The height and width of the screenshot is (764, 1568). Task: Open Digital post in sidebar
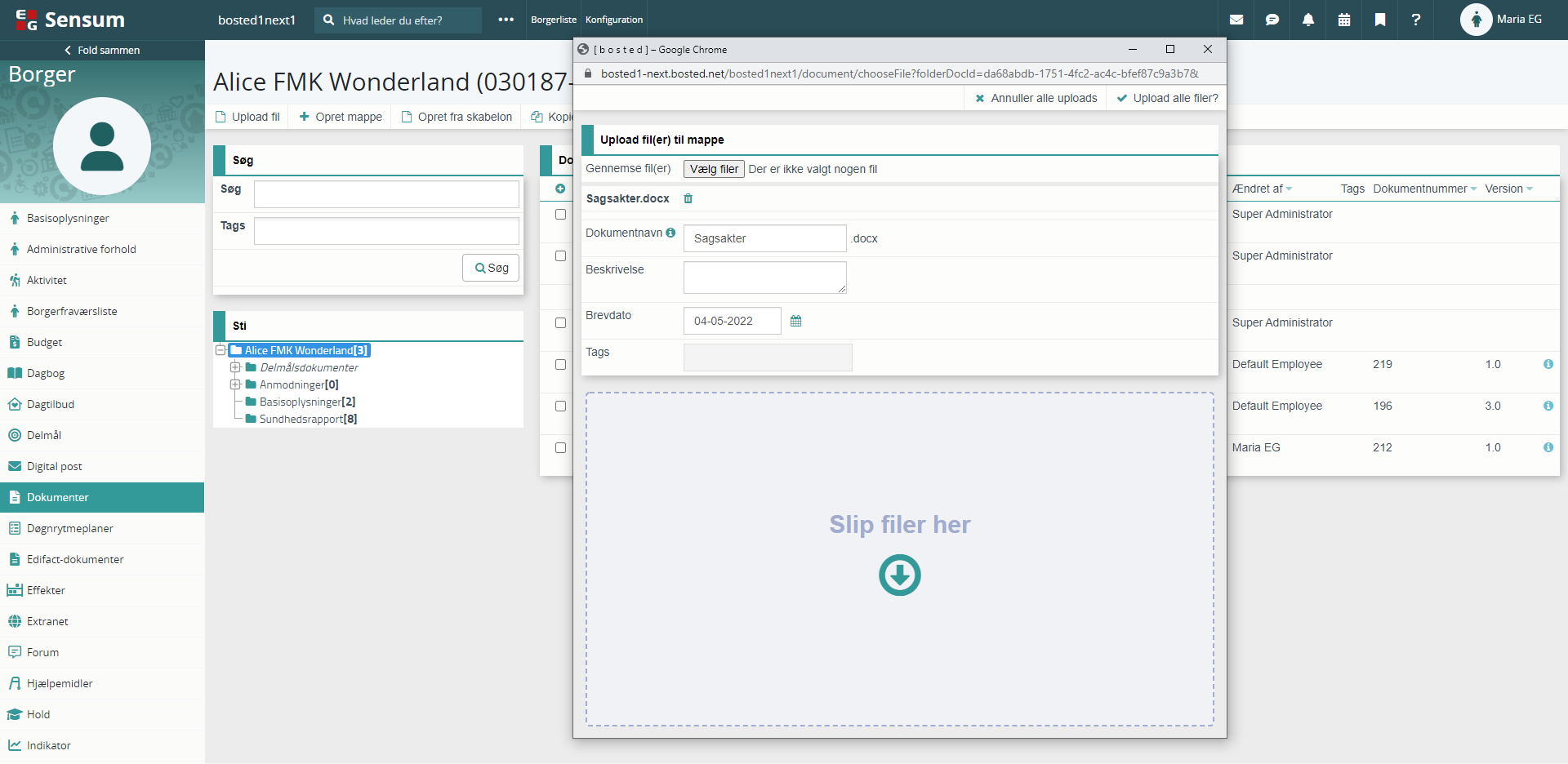coord(102,466)
